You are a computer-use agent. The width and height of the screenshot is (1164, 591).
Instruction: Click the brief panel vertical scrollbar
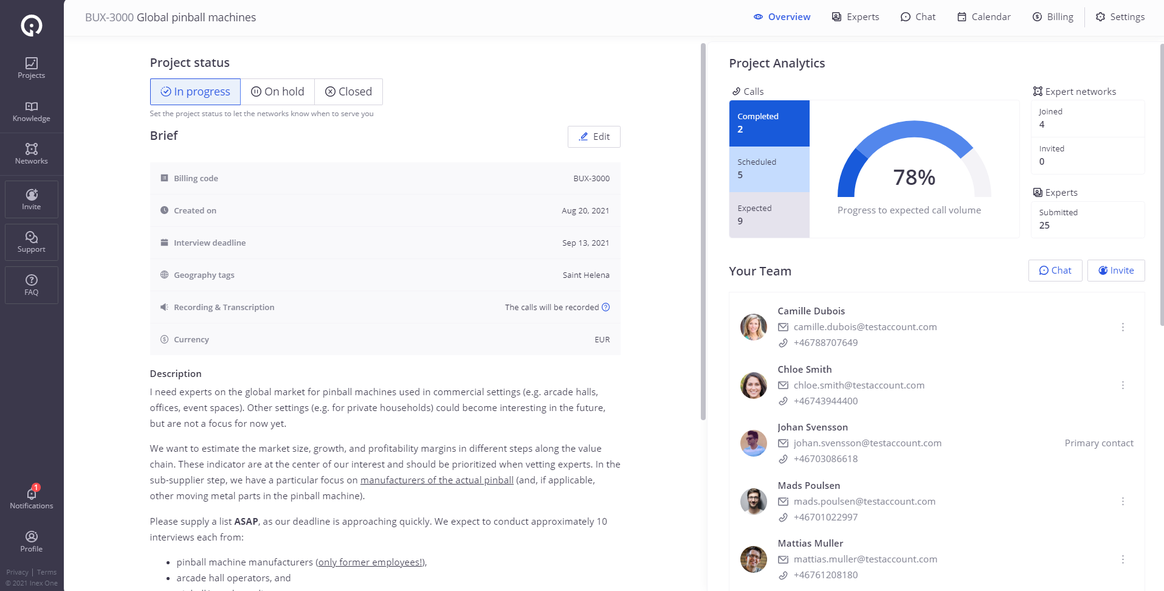click(x=703, y=232)
